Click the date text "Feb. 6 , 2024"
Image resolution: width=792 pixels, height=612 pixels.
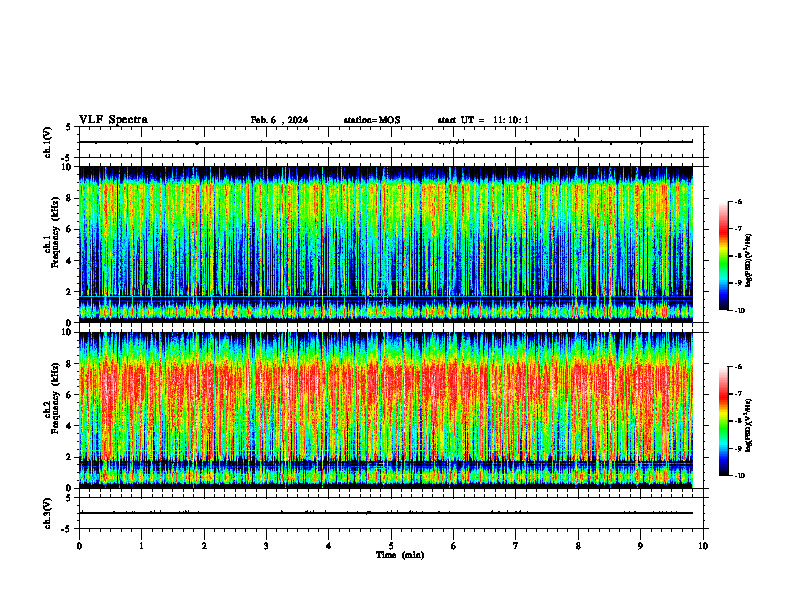(x=279, y=120)
